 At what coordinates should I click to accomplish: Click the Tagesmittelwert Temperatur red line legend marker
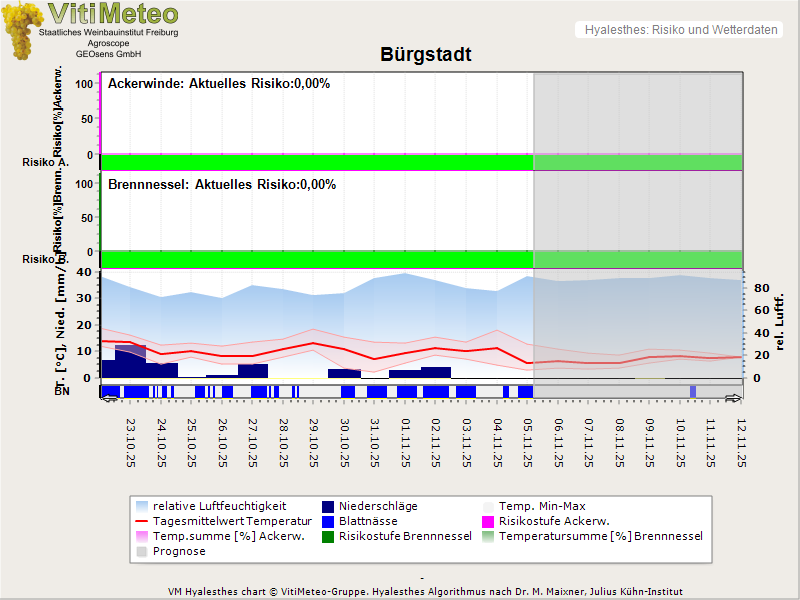142,522
